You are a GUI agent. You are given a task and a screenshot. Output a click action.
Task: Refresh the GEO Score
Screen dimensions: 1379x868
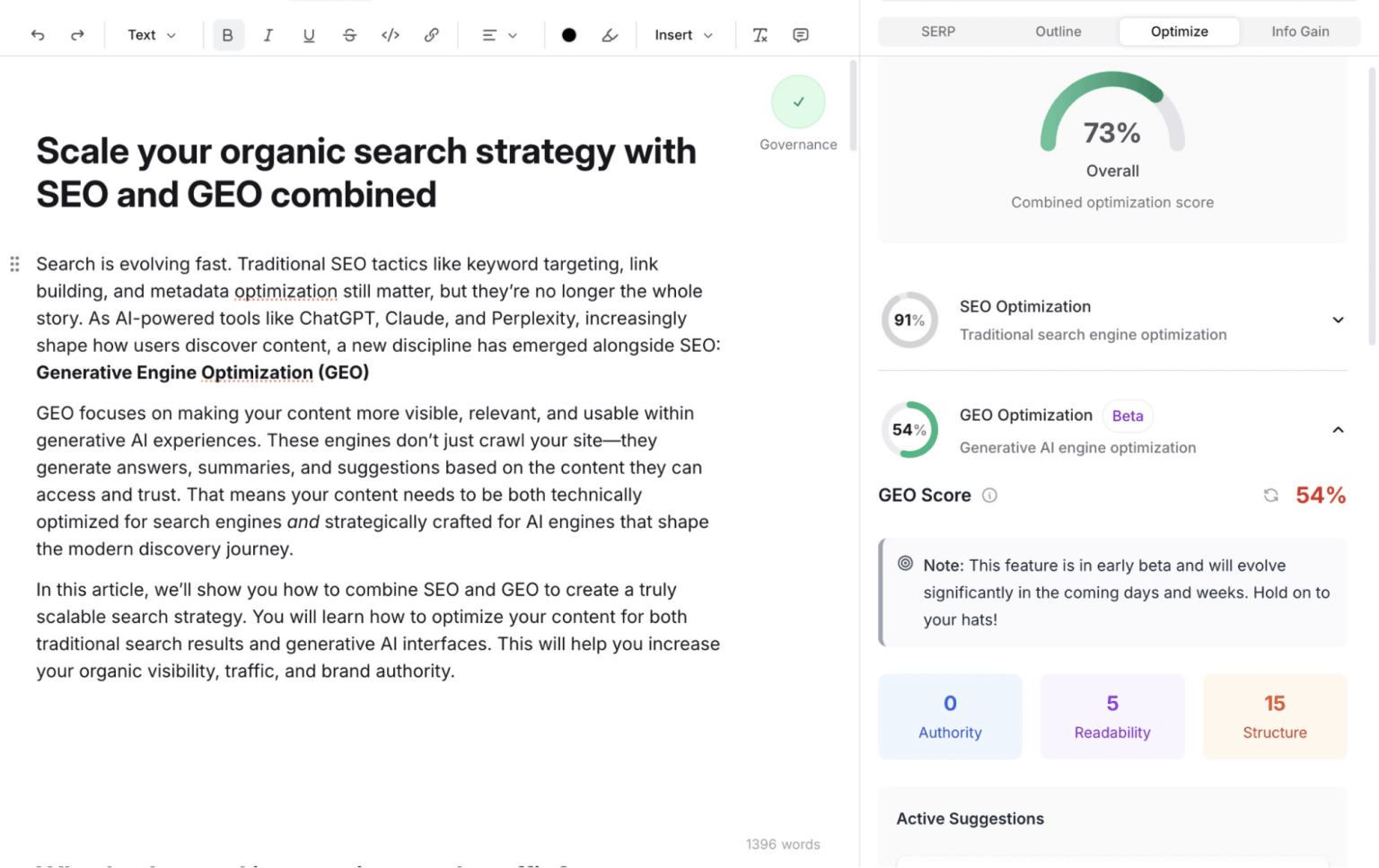click(1270, 495)
